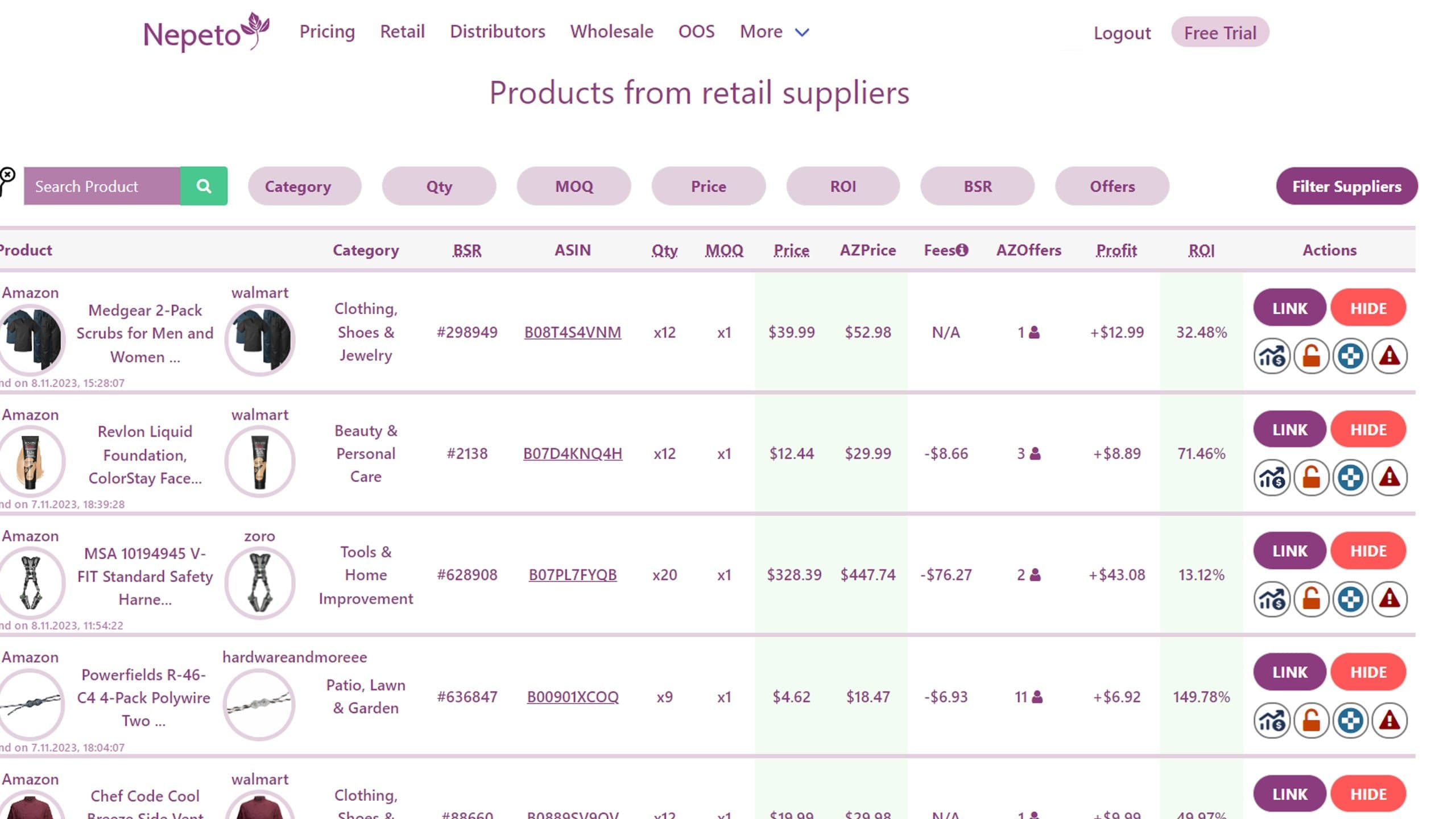This screenshot has width=1456, height=819.
Task: Open the Price filter
Action: tap(709, 186)
